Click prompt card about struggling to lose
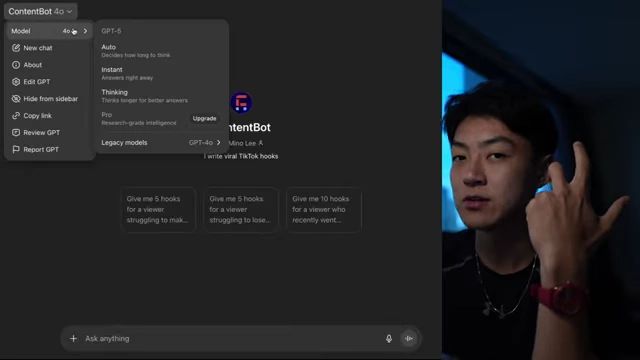Viewport: 640px width, 360px height. pyautogui.click(x=241, y=209)
